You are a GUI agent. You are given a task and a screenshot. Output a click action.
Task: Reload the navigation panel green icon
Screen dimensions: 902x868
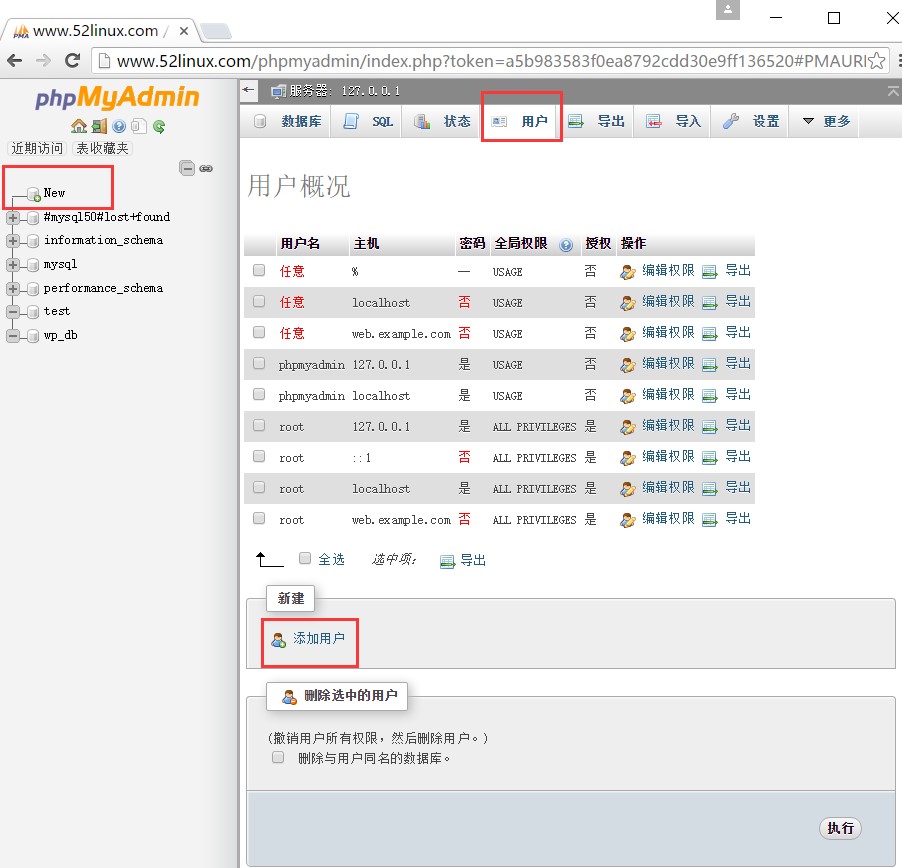point(159,126)
